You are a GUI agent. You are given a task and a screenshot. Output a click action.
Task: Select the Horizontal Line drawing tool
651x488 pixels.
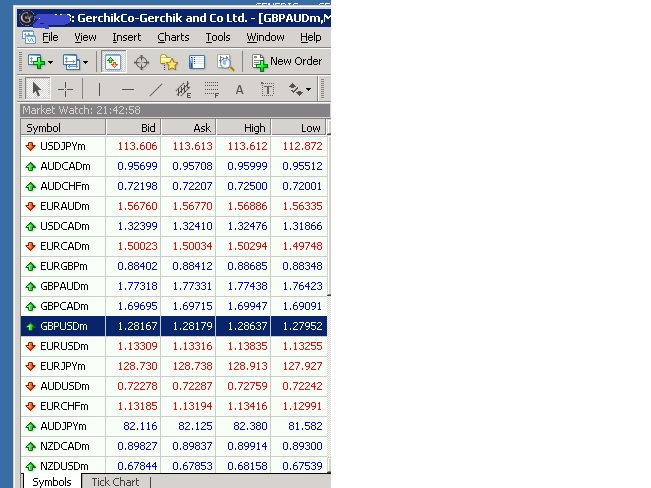(127, 89)
